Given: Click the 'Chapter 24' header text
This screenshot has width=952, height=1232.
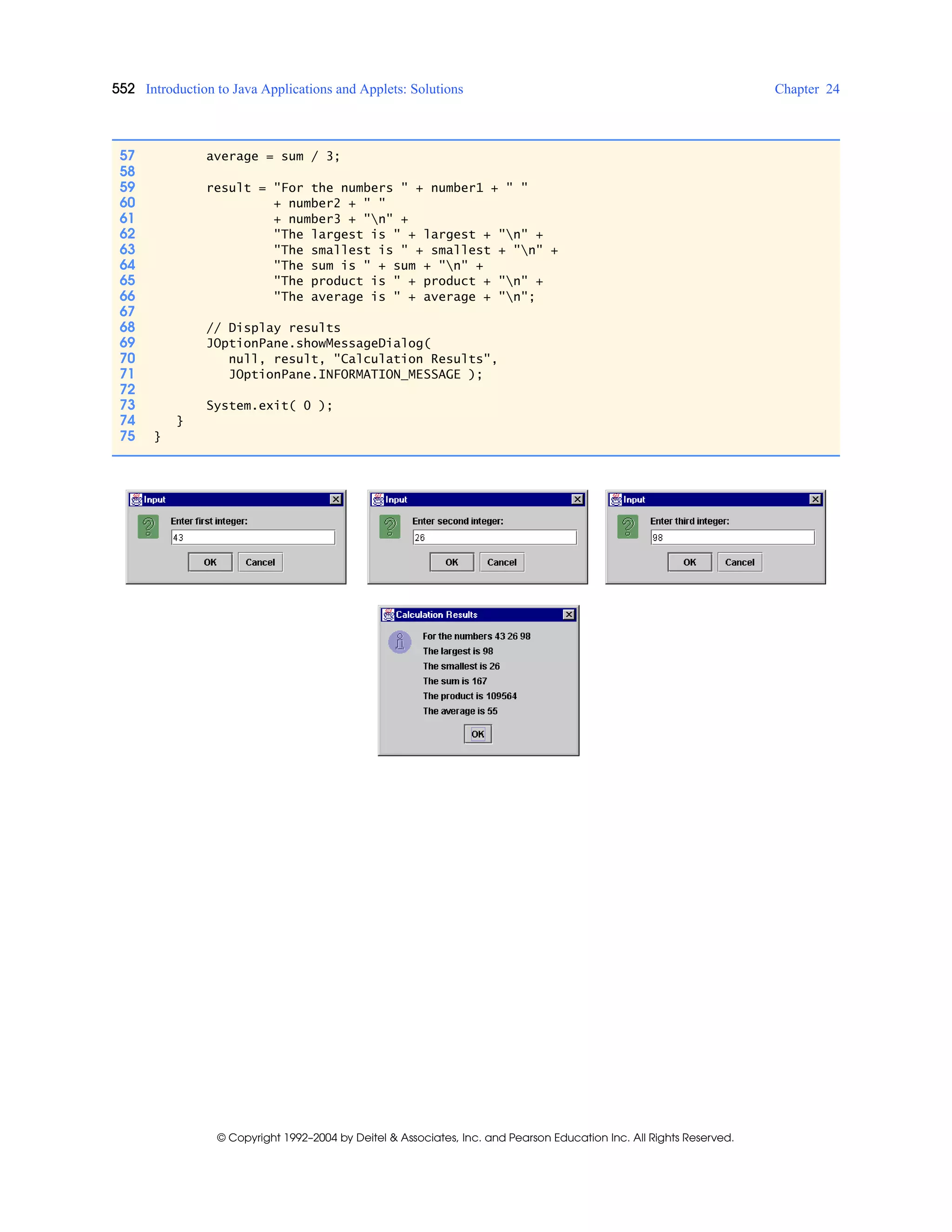Looking at the screenshot, I should [x=807, y=89].
